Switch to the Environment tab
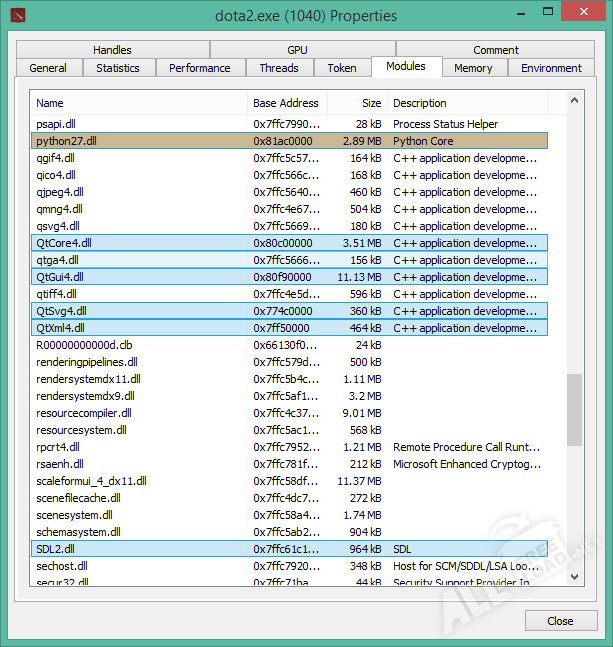The image size is (613, 647). (x=551, y=68)
